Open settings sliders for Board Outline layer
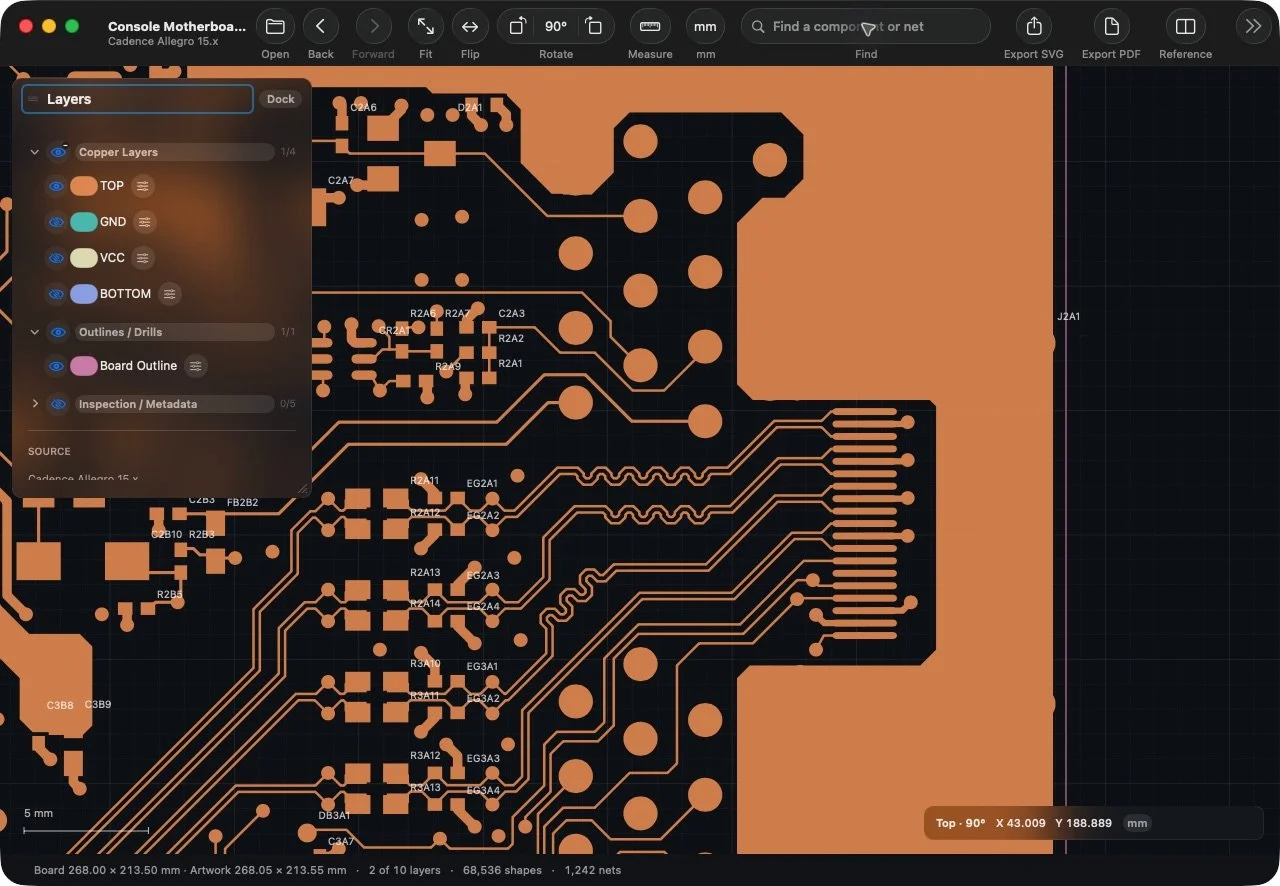 tap(196, 366)
